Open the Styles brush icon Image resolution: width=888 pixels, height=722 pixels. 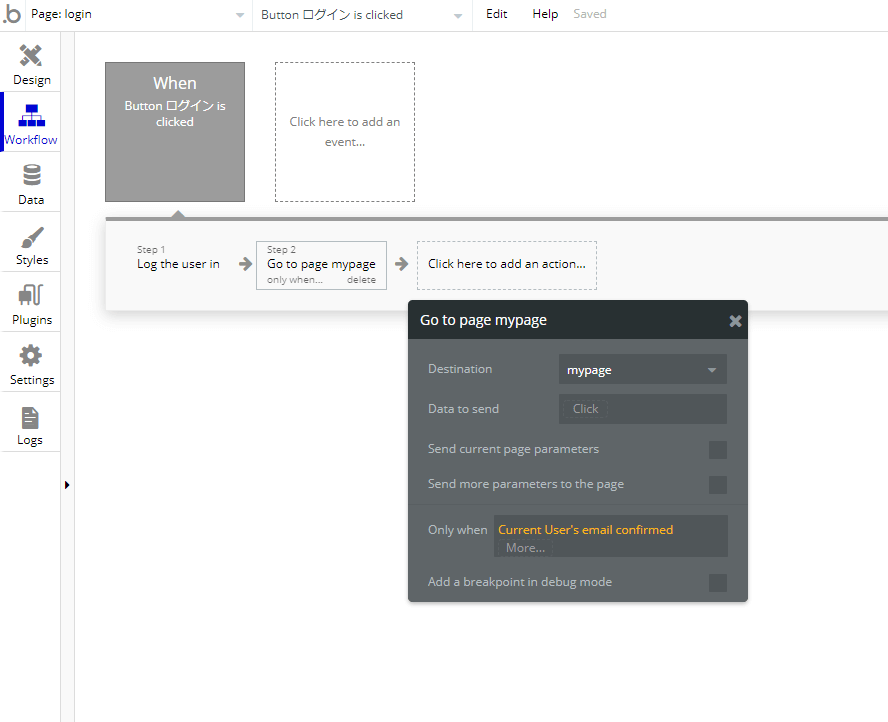[32, 237]
